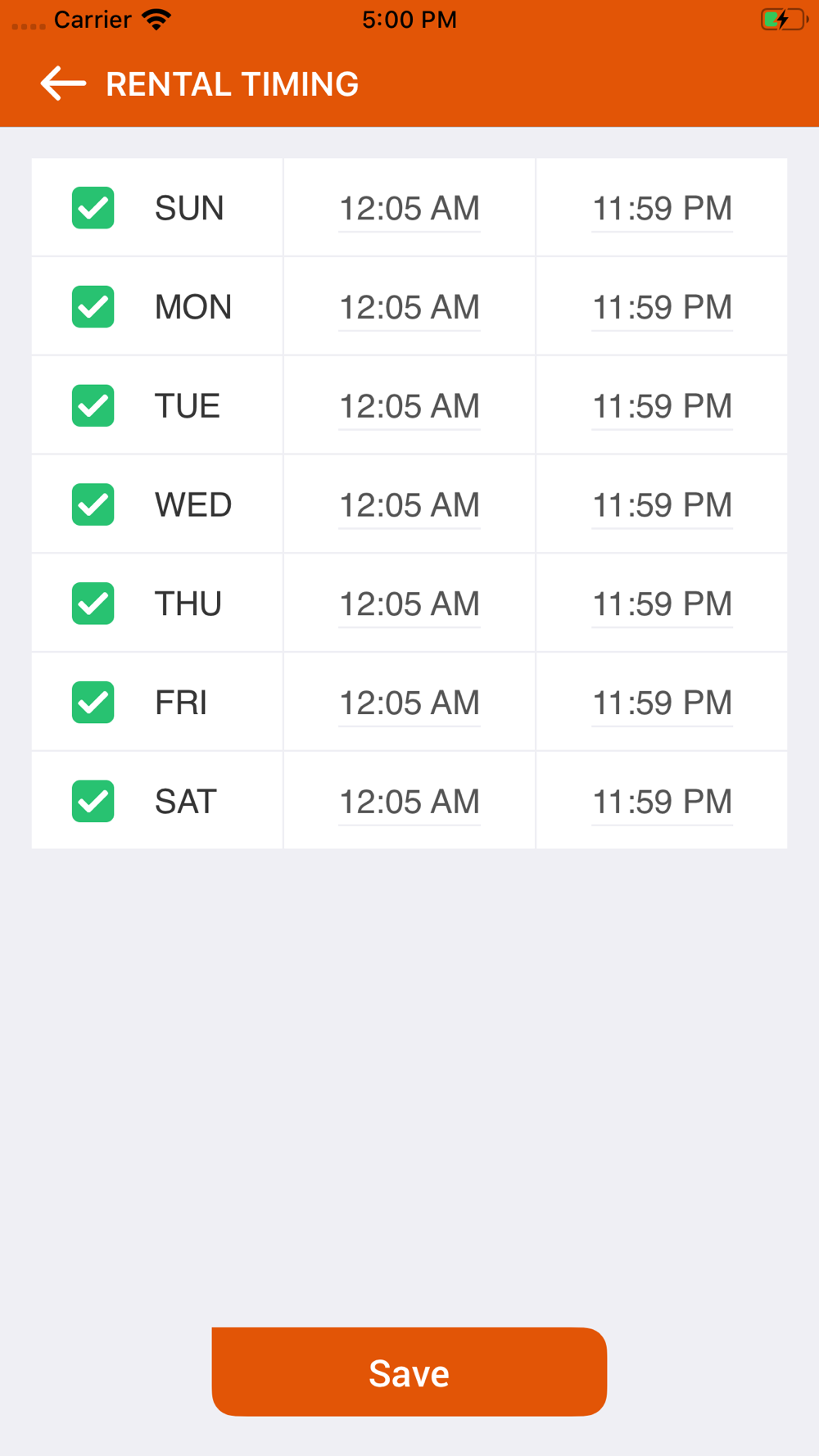This screenshot has width=819, height=1456.
Task: Uncheck the SUN checkbox
Action: coord(93,208)
